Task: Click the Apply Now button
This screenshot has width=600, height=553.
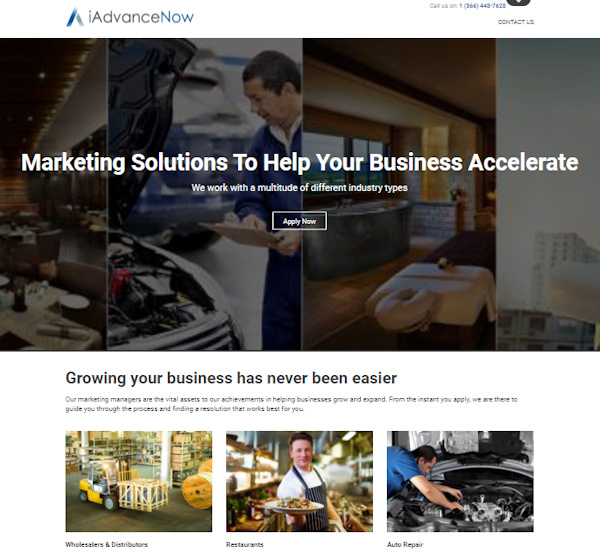Action: point(299,221)
